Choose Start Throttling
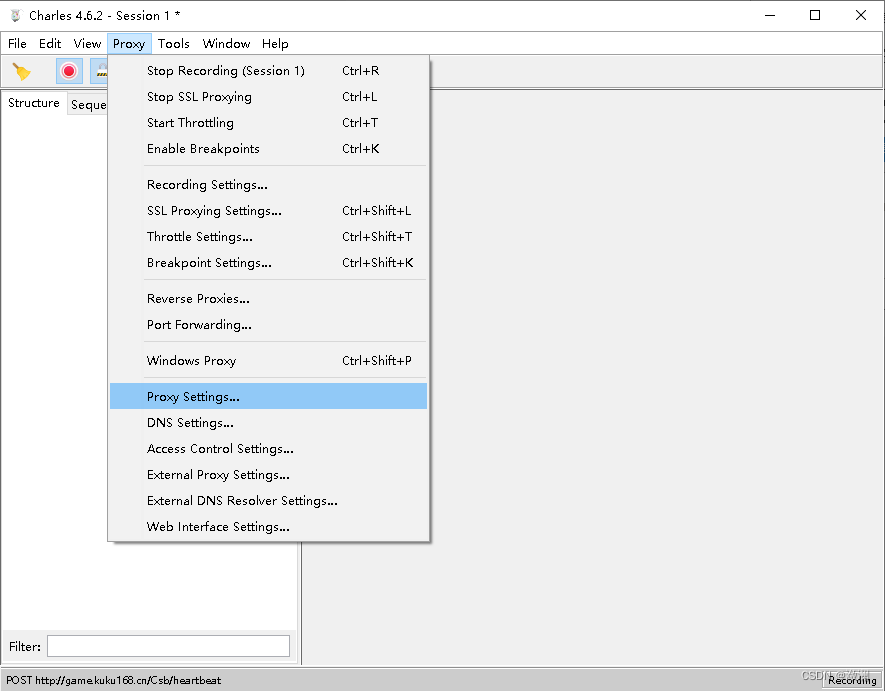The image size is (885, 691). pyautogui.click(x=269, y=123)
